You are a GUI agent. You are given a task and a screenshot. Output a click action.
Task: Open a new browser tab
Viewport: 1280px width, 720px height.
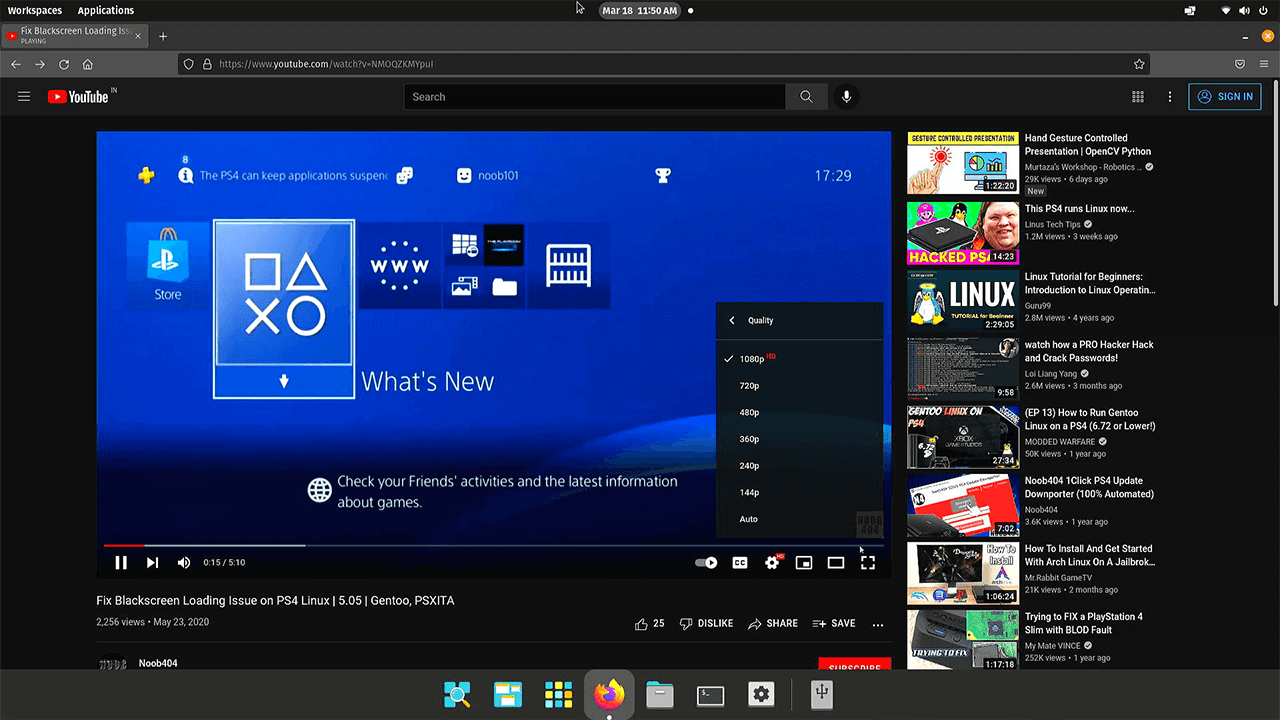coord(163,36)
